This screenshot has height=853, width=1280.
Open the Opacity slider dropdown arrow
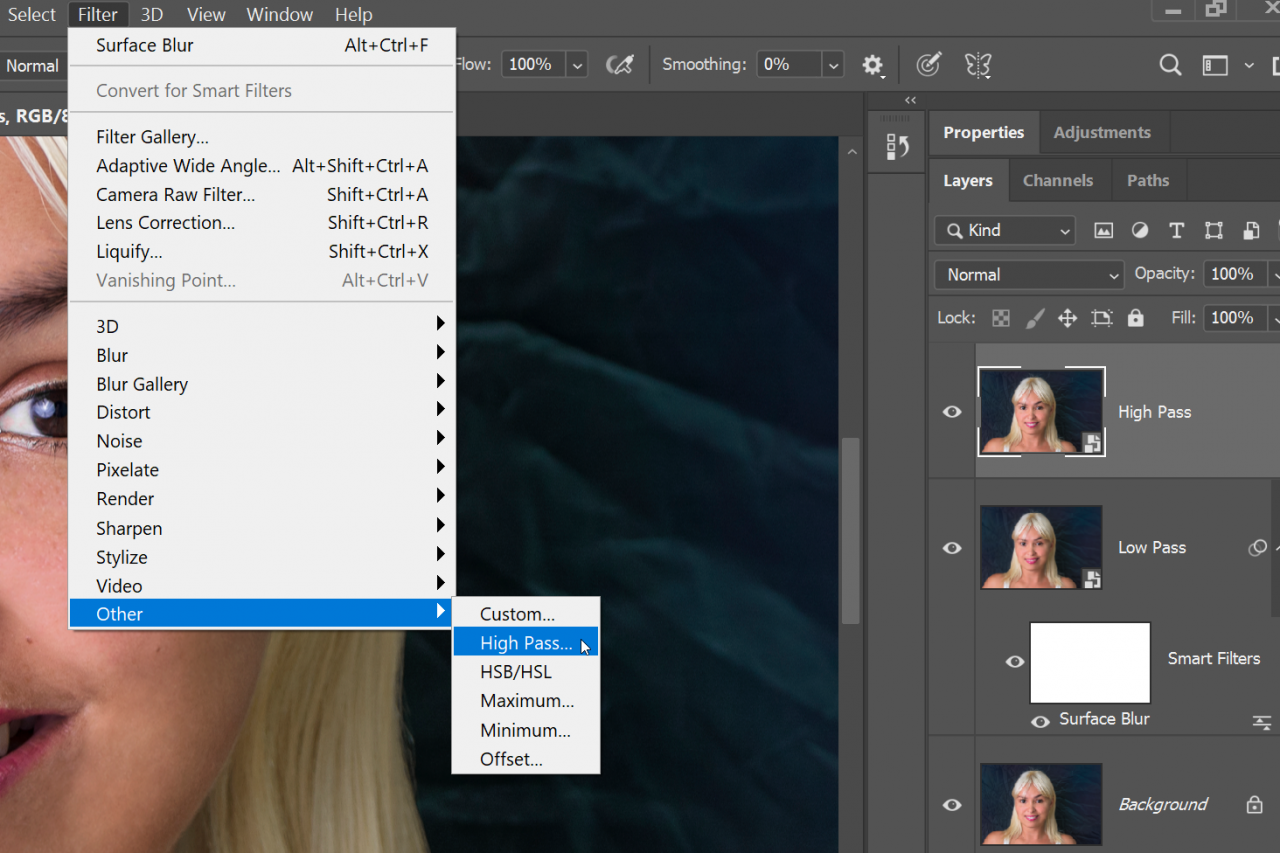tap(1273, 274)
